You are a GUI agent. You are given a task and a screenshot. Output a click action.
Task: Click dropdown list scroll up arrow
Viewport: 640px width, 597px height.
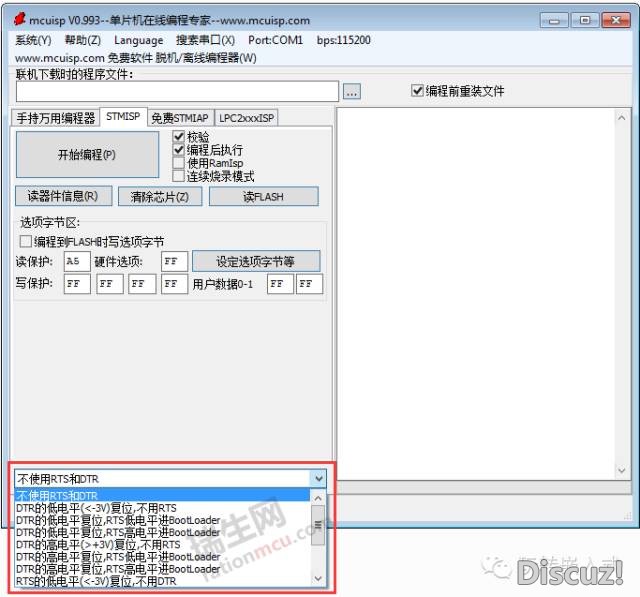pos(318,498)
